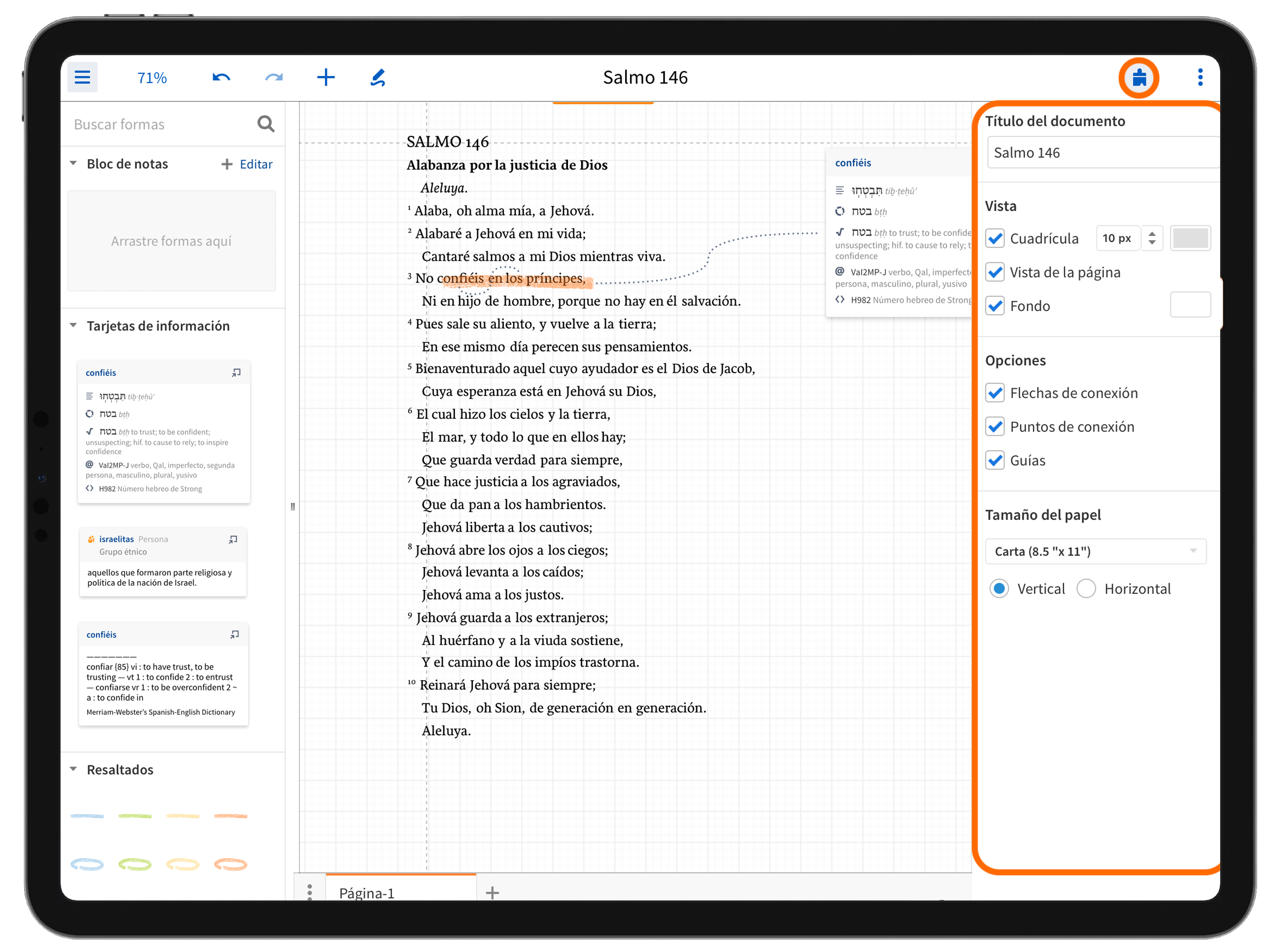Toggle Vista de la página checkbox
Image resolution: width=1288 pixels, height=940 pixels.
coord(995,272)
